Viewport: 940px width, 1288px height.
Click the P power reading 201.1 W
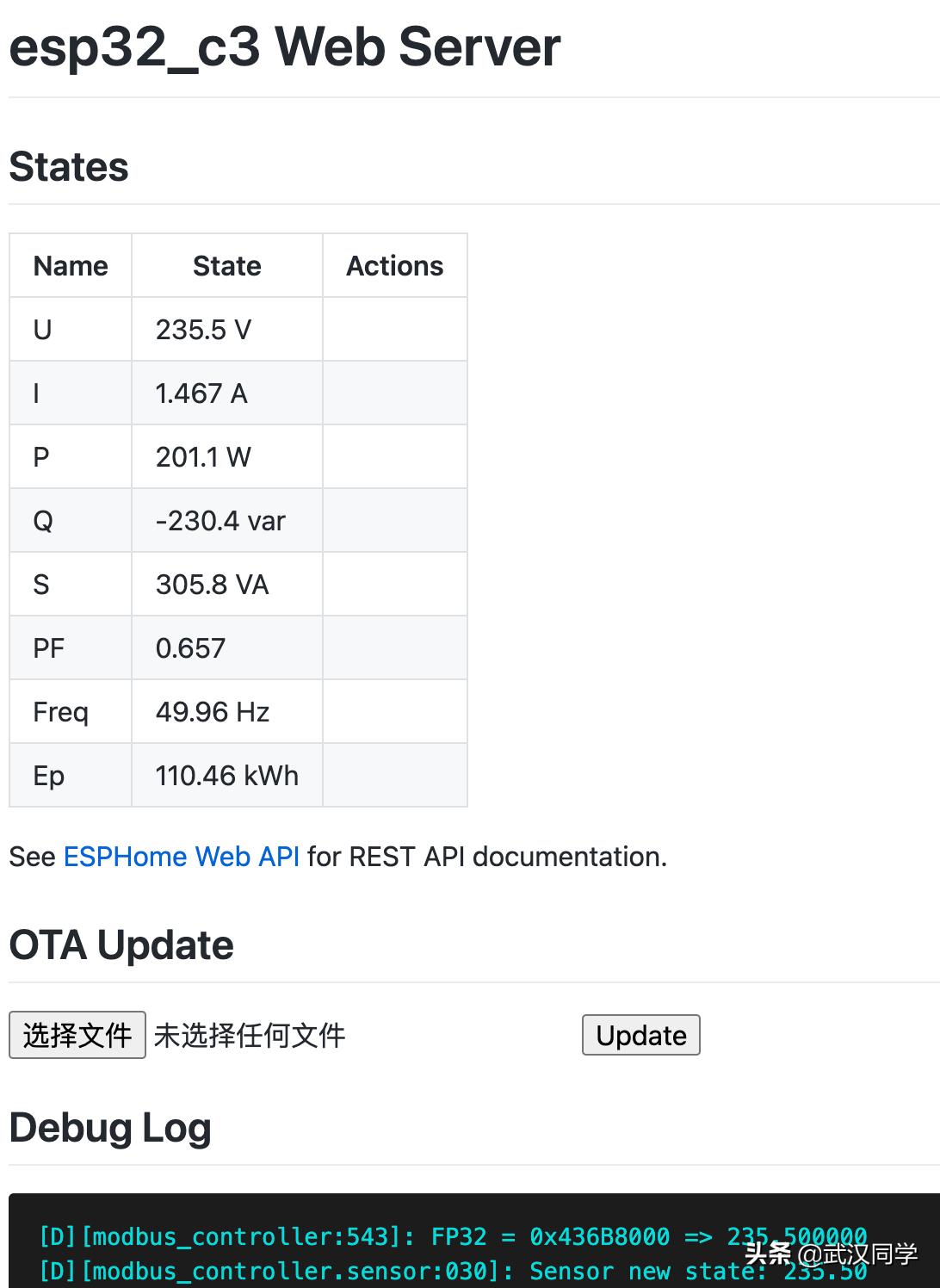tap(203, 456)
